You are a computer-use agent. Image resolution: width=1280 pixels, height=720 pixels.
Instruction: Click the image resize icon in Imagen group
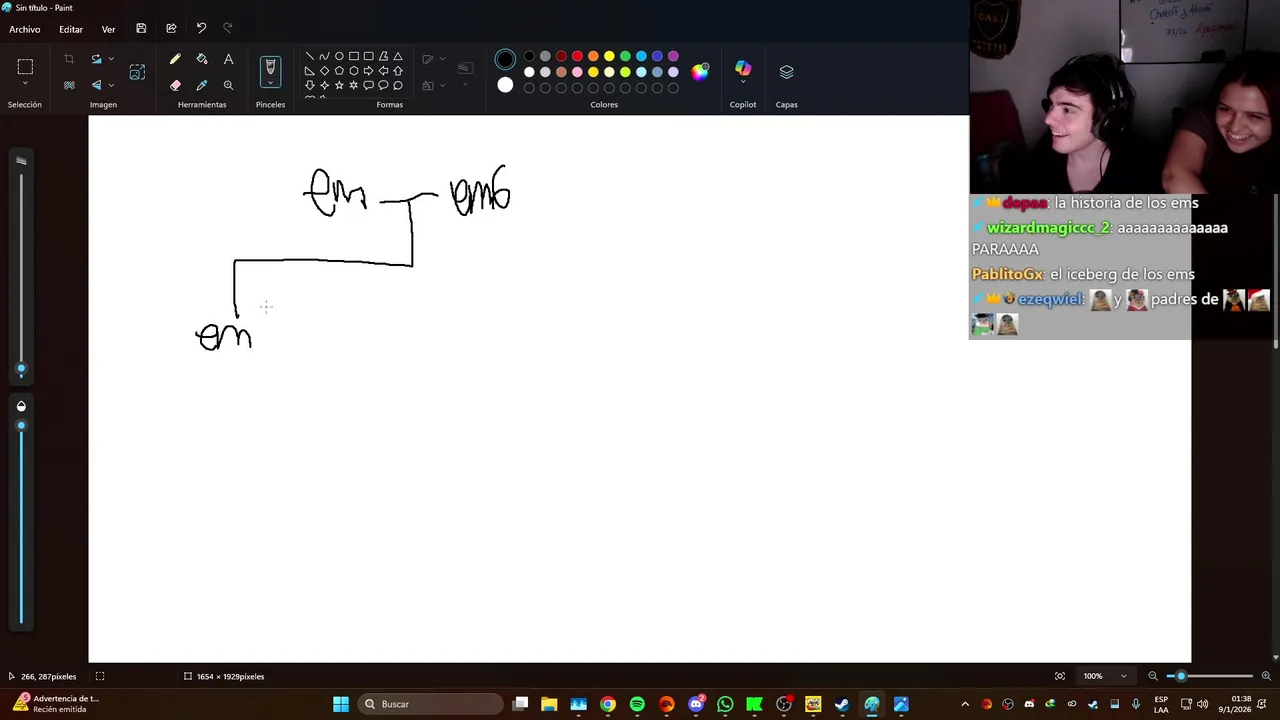(x=137, y=72)
